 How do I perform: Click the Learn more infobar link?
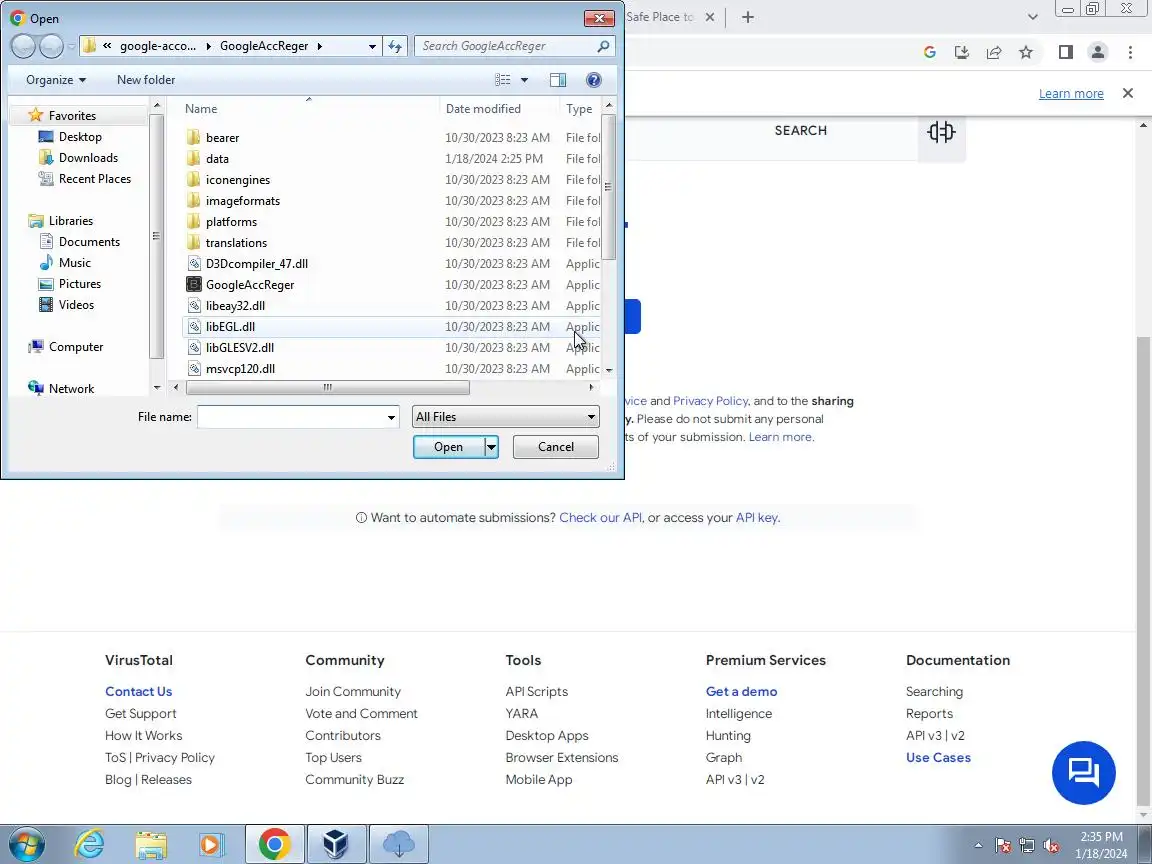click(x=1070, y=93)
